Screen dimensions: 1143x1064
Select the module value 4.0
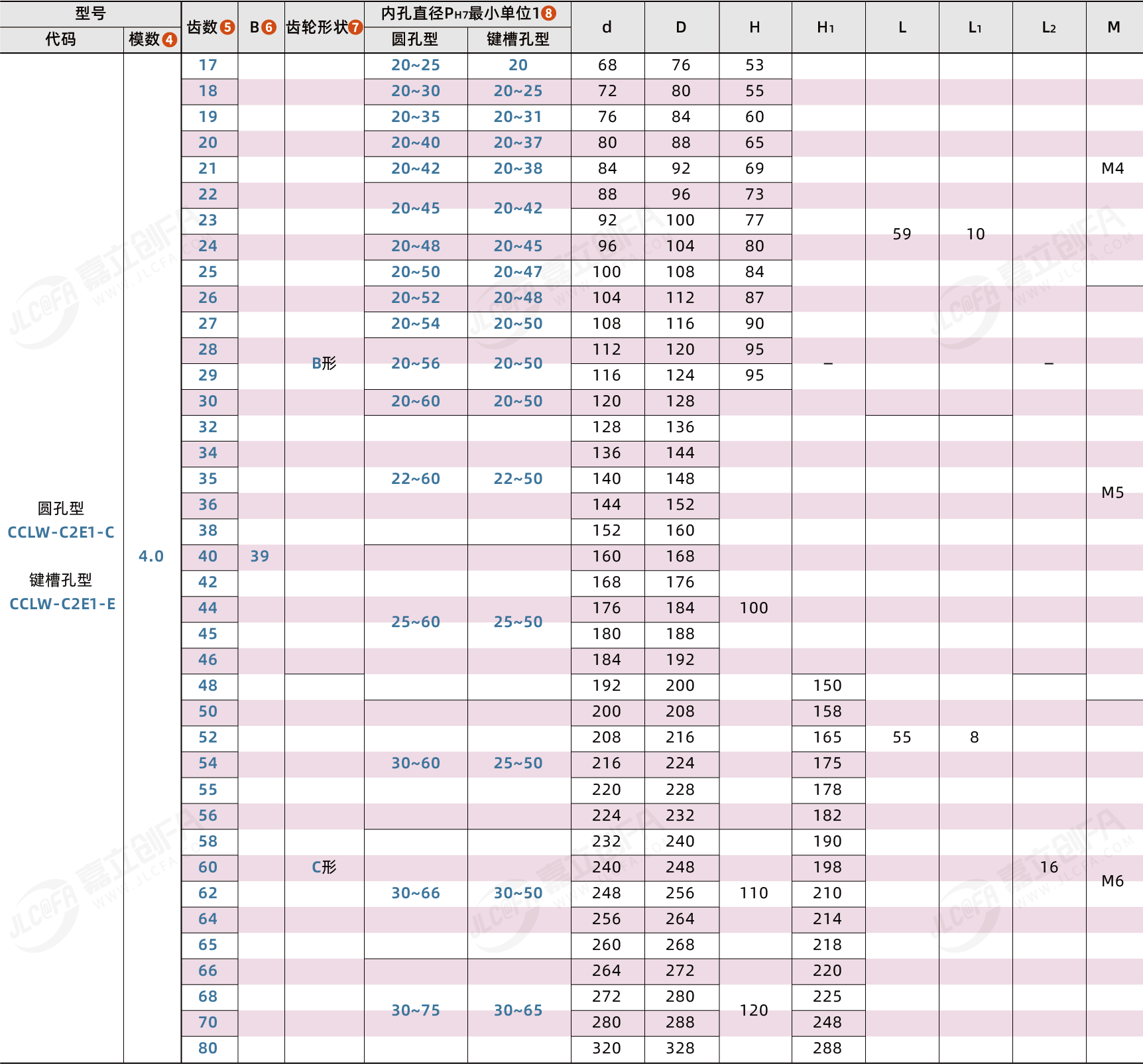pyautogui.click(x=151, y=556)
